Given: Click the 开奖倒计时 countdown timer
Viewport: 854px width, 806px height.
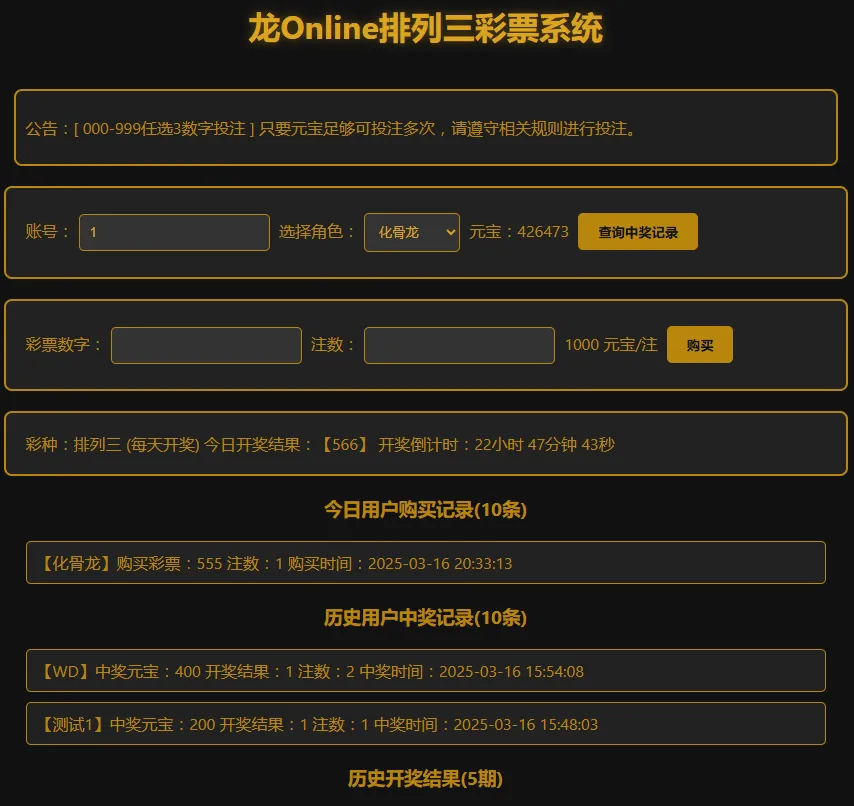Looking at the screenshot, I should tap(496, 444).
